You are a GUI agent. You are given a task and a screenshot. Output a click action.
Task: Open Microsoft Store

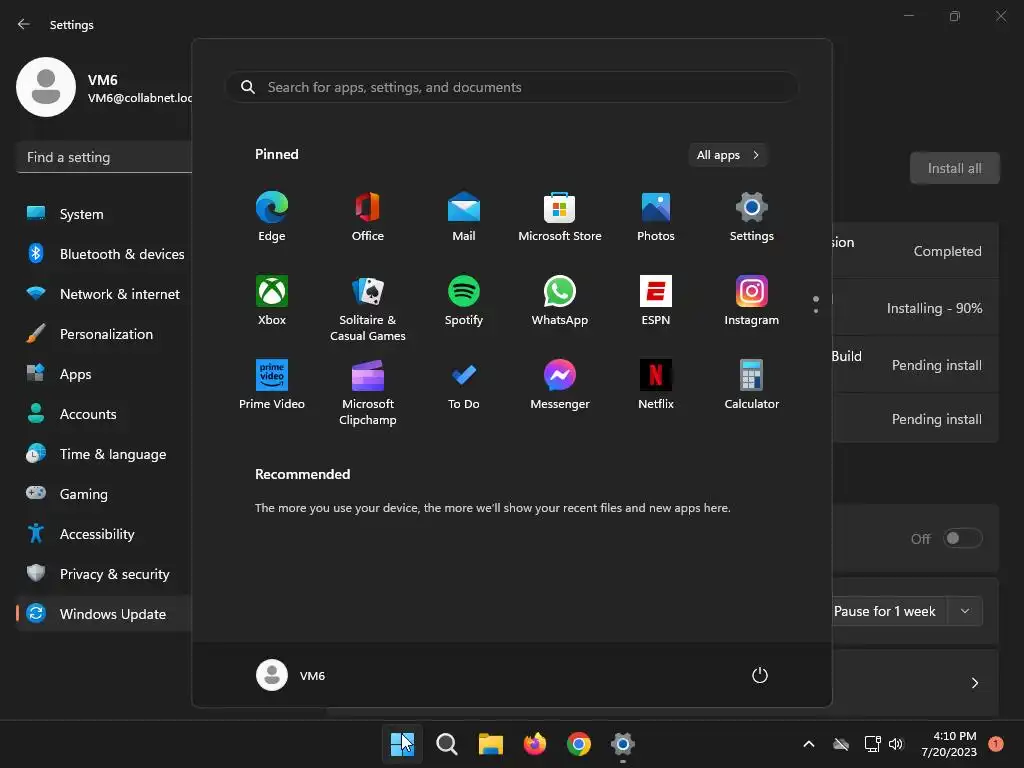(560, 216)
